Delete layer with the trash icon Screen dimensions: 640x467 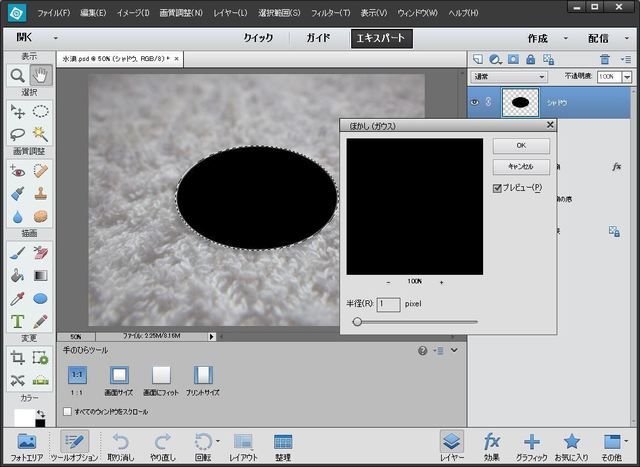pos(604,59)
